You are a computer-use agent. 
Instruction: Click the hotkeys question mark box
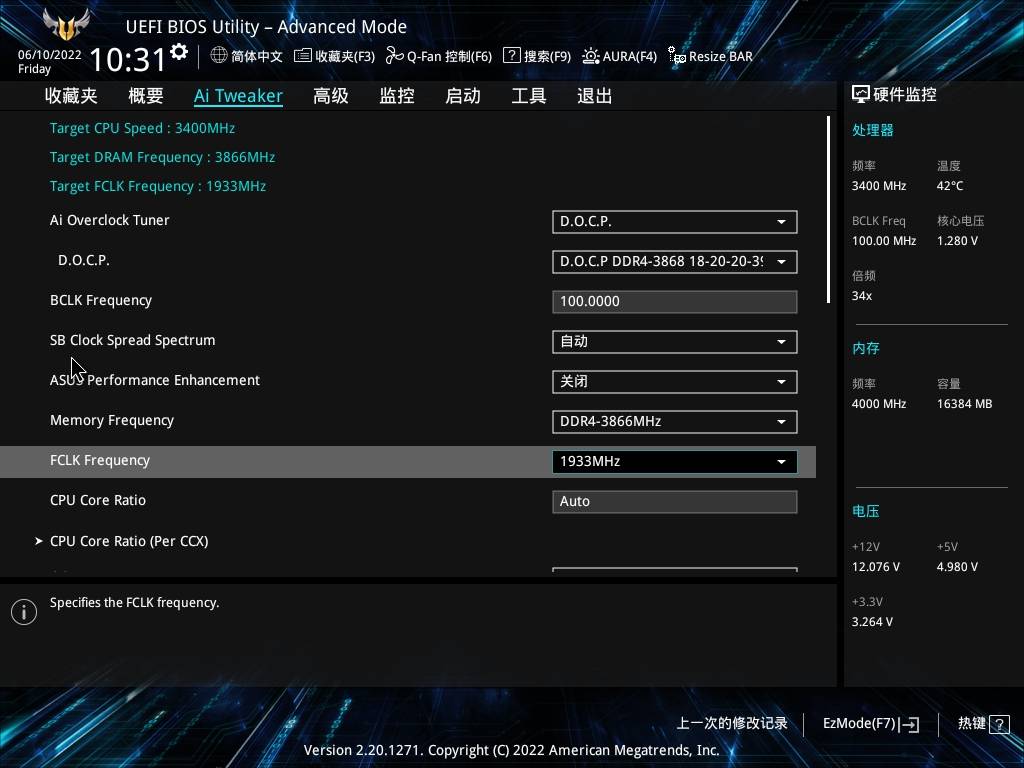point(999,724)
